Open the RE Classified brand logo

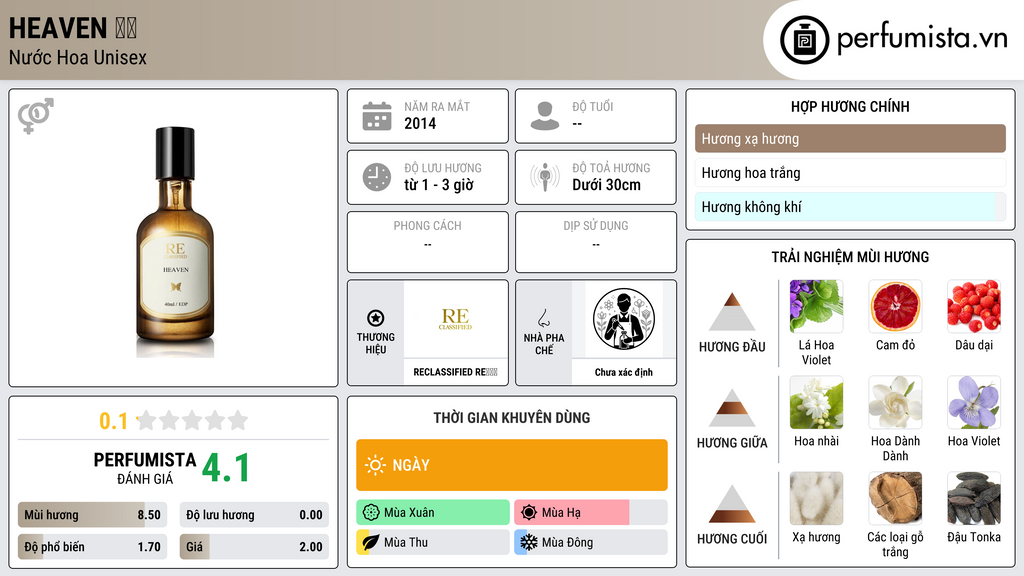(x=455, y=319)
